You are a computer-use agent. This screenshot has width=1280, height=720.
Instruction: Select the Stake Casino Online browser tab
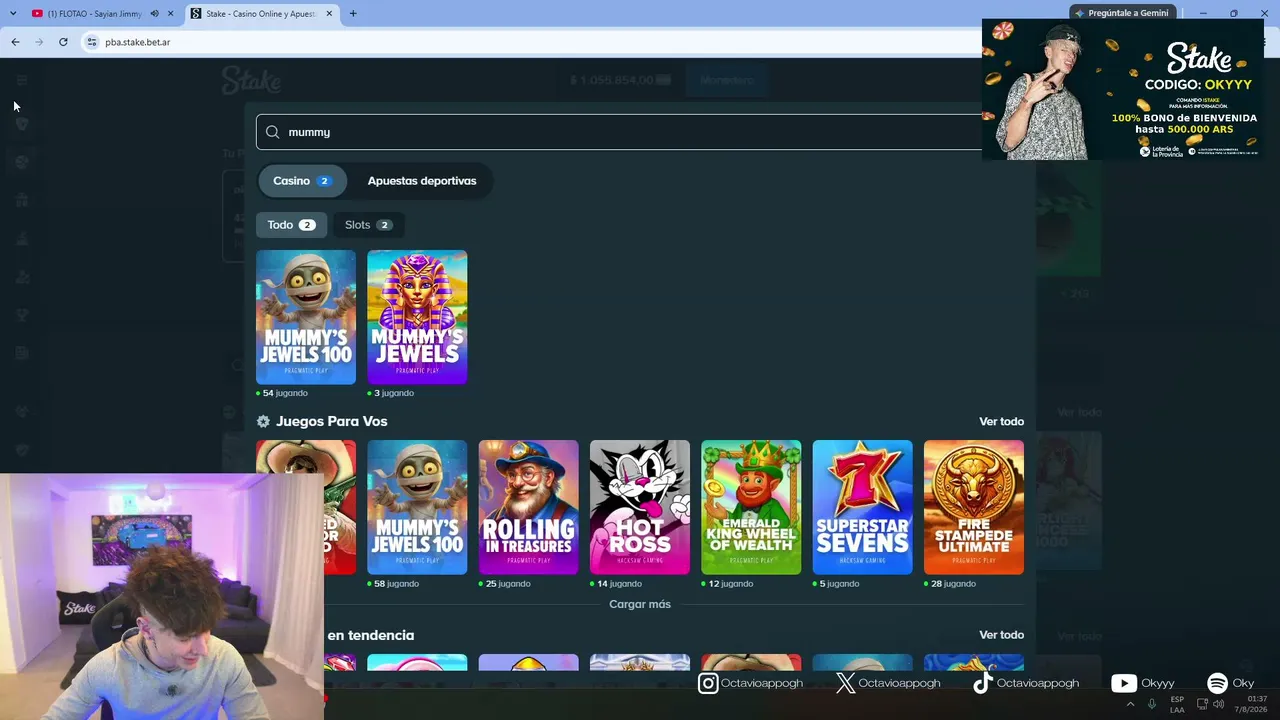click(x=260, y=14)
